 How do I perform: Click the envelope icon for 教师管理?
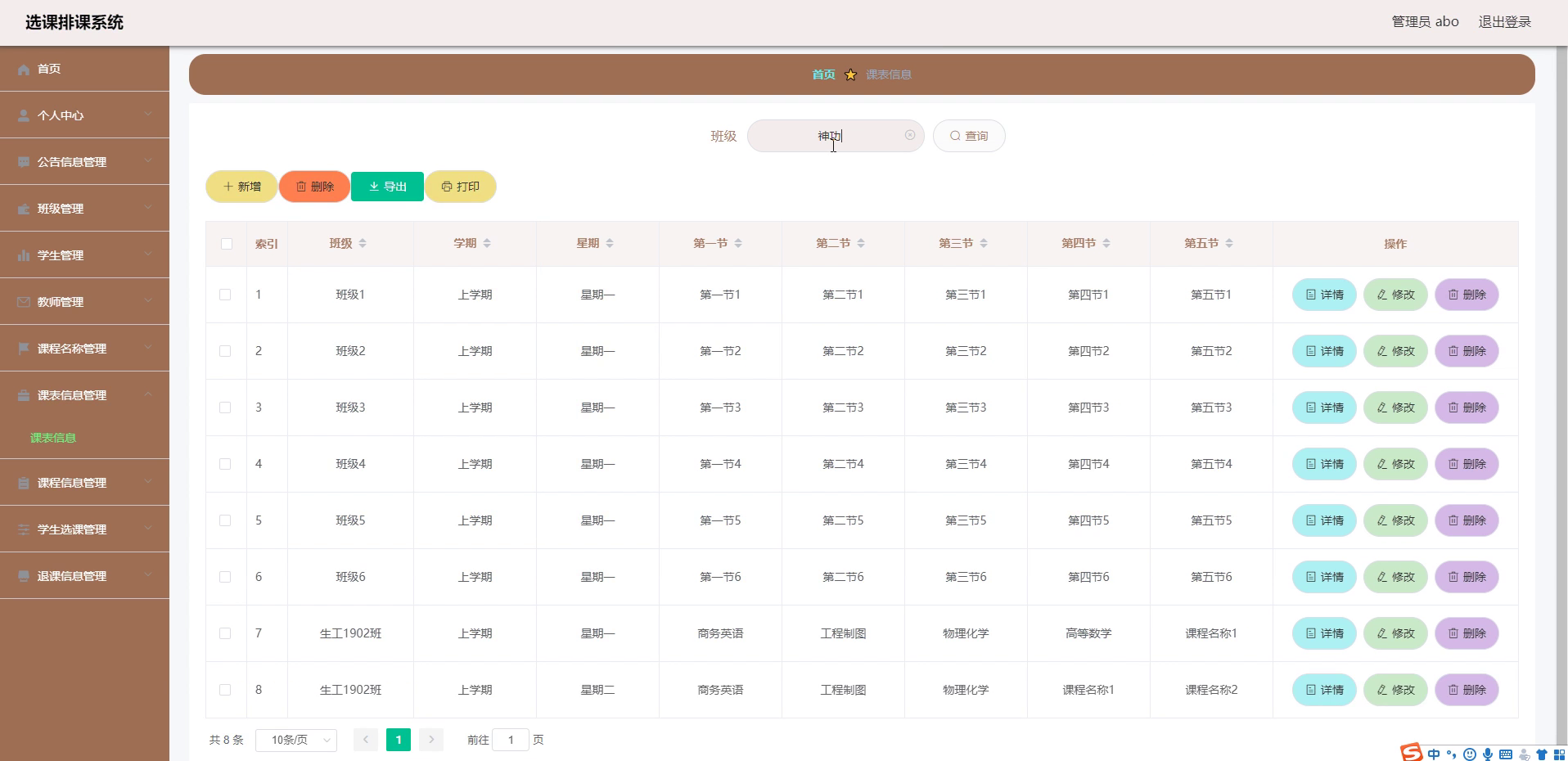pyautogui.click(x=24, y=303)
